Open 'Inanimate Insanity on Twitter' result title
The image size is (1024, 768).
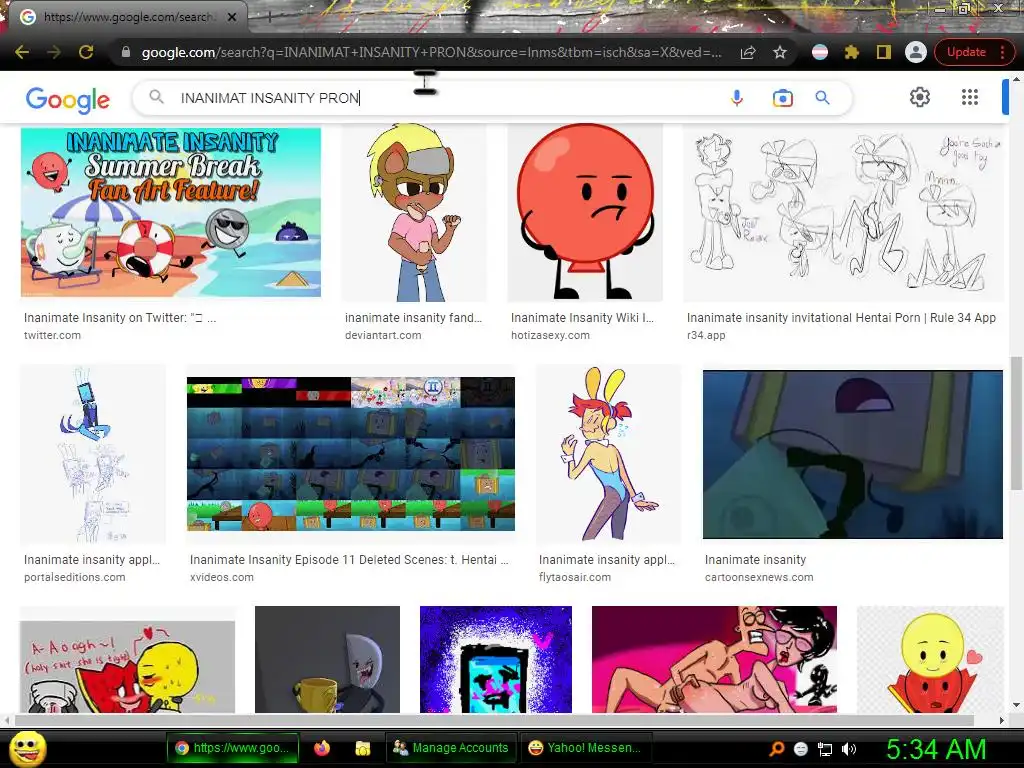point(120,318)
